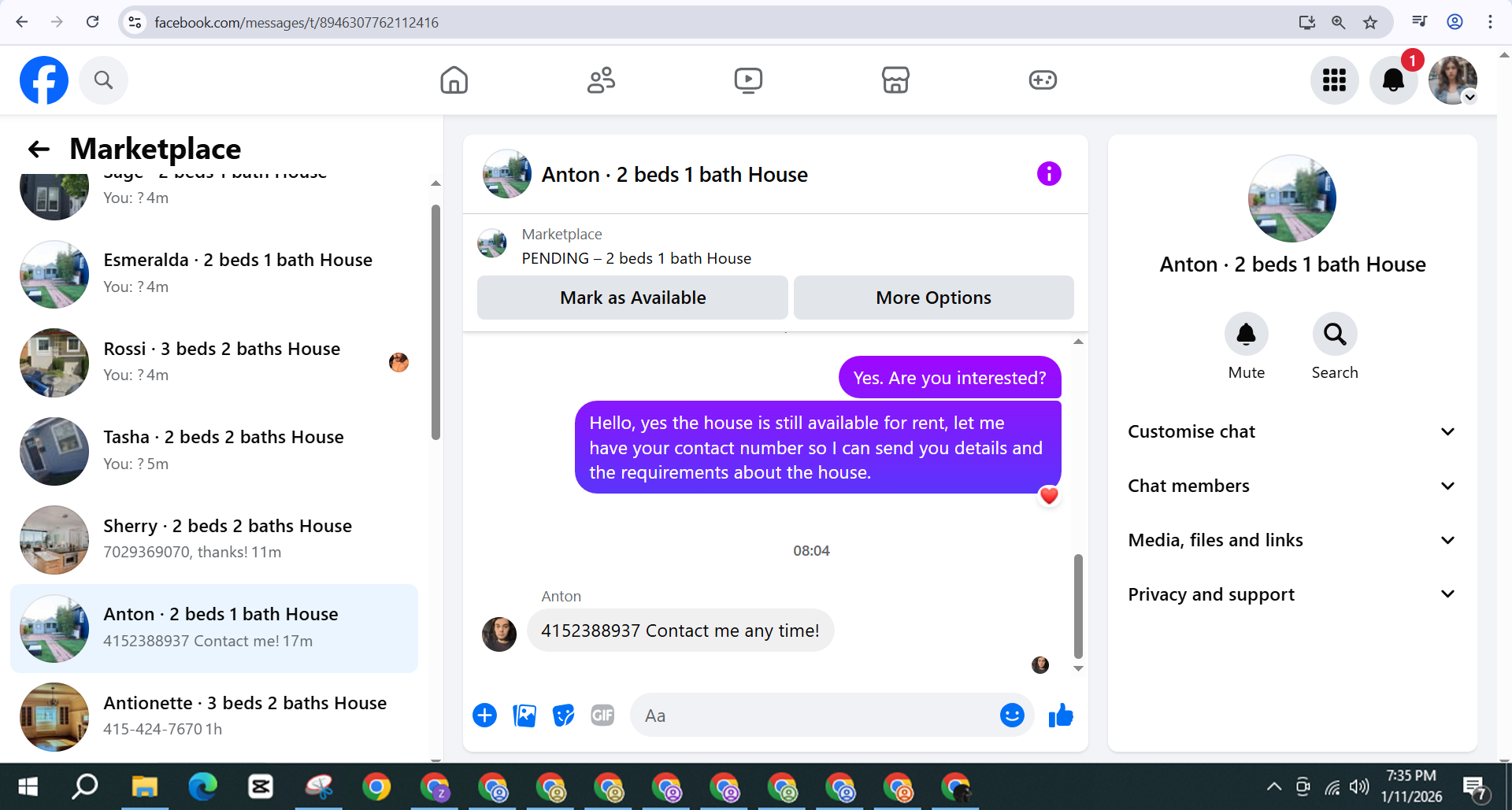Click the chat header listing title
This screenshot has height=810, width=1512.
(x=675, y=175)
